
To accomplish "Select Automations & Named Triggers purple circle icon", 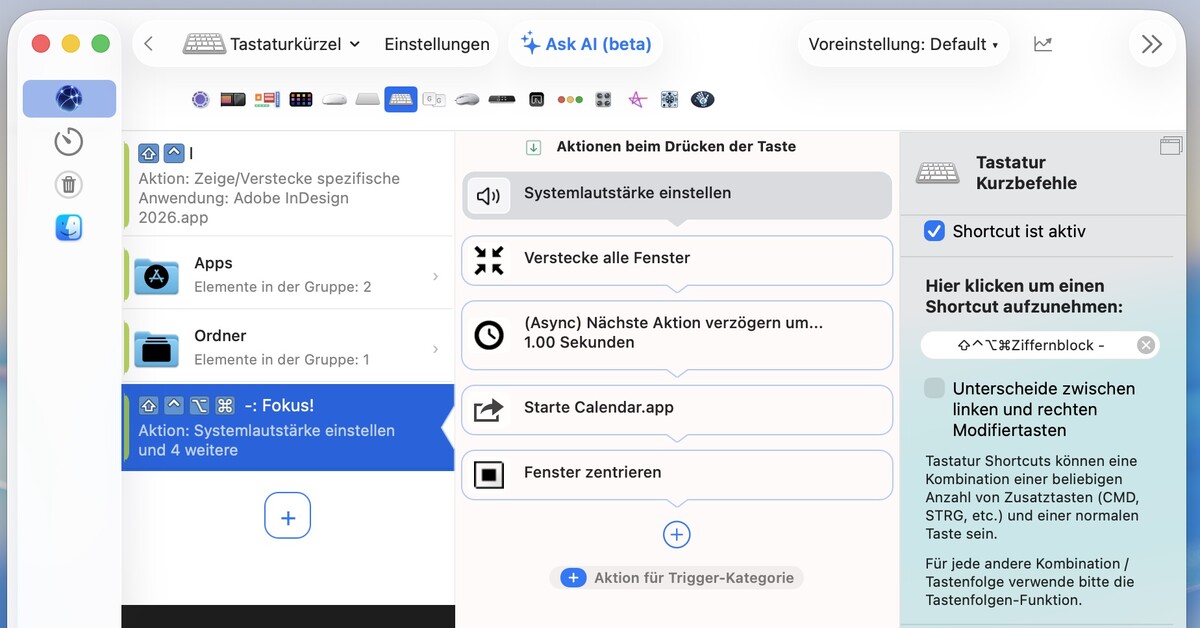I will tap(200, 99).
